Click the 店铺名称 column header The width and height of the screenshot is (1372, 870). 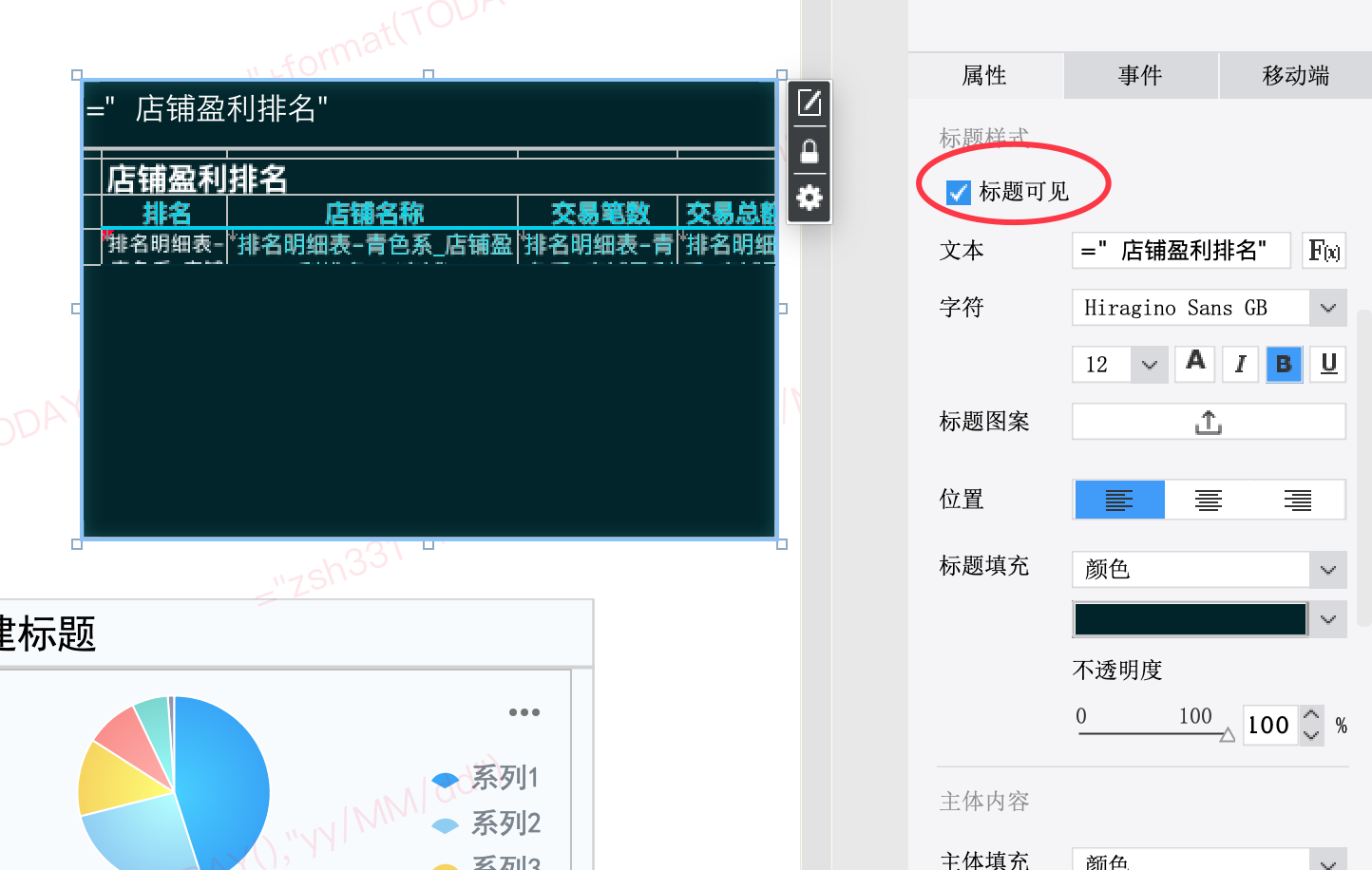[x=373, y=213]
